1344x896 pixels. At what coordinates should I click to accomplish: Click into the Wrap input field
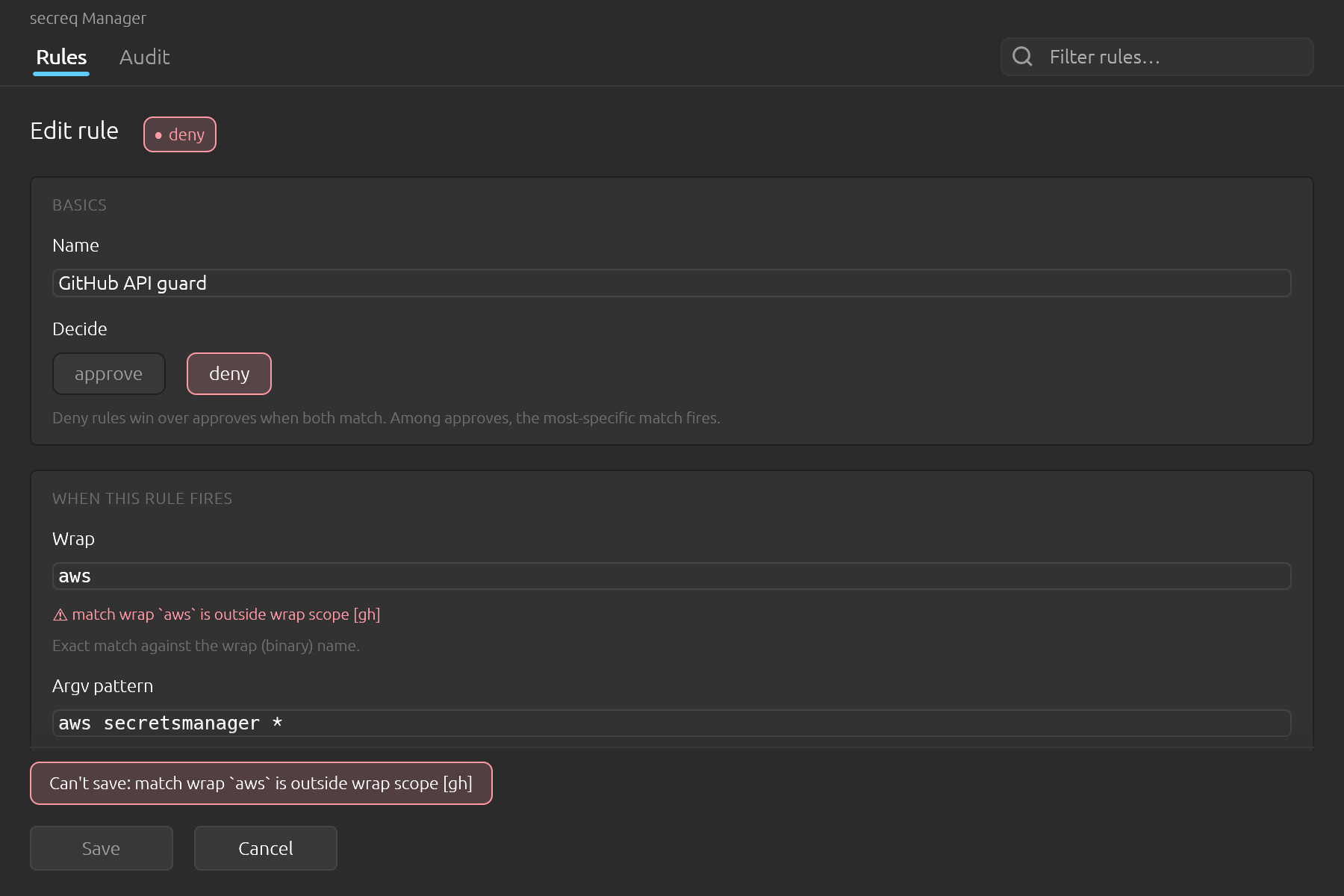(671, 576)
